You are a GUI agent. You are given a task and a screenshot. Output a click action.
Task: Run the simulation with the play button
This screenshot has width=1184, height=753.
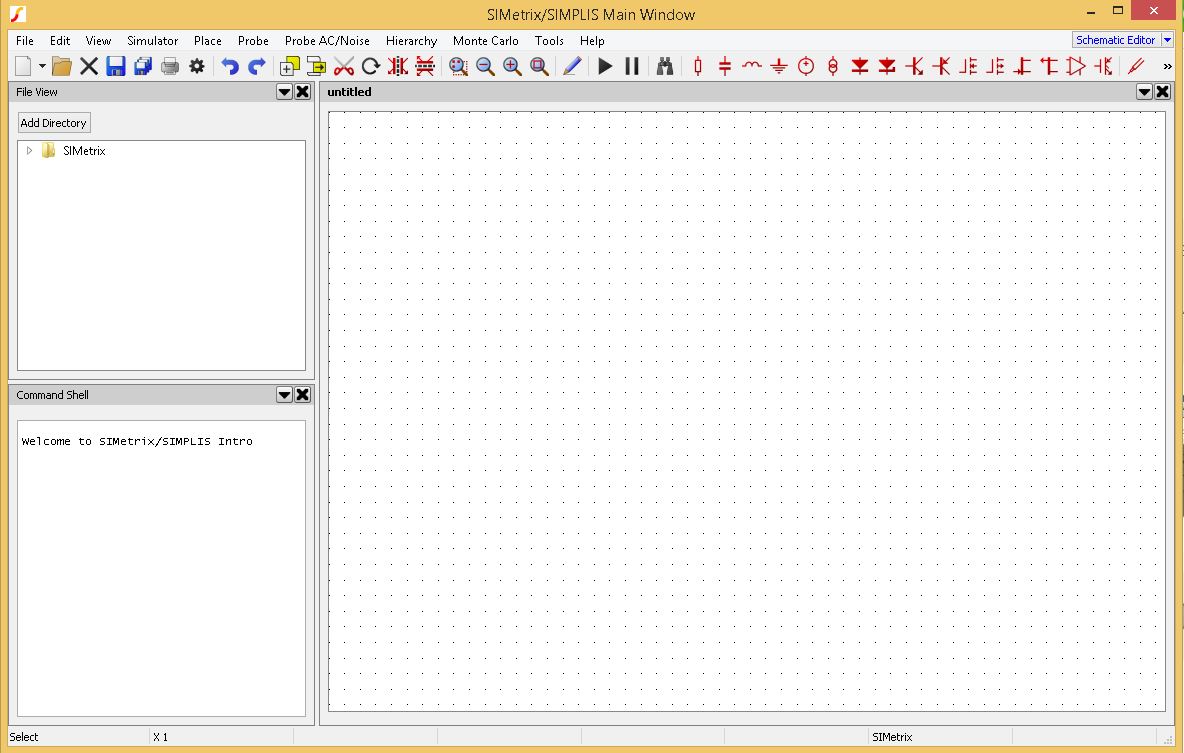click(605, 66)
